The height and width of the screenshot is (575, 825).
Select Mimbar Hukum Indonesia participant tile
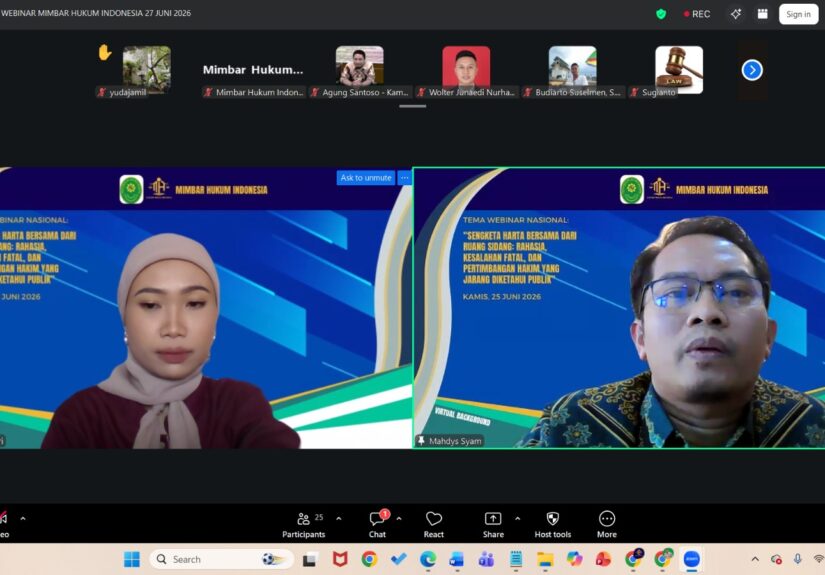[253, 70]
